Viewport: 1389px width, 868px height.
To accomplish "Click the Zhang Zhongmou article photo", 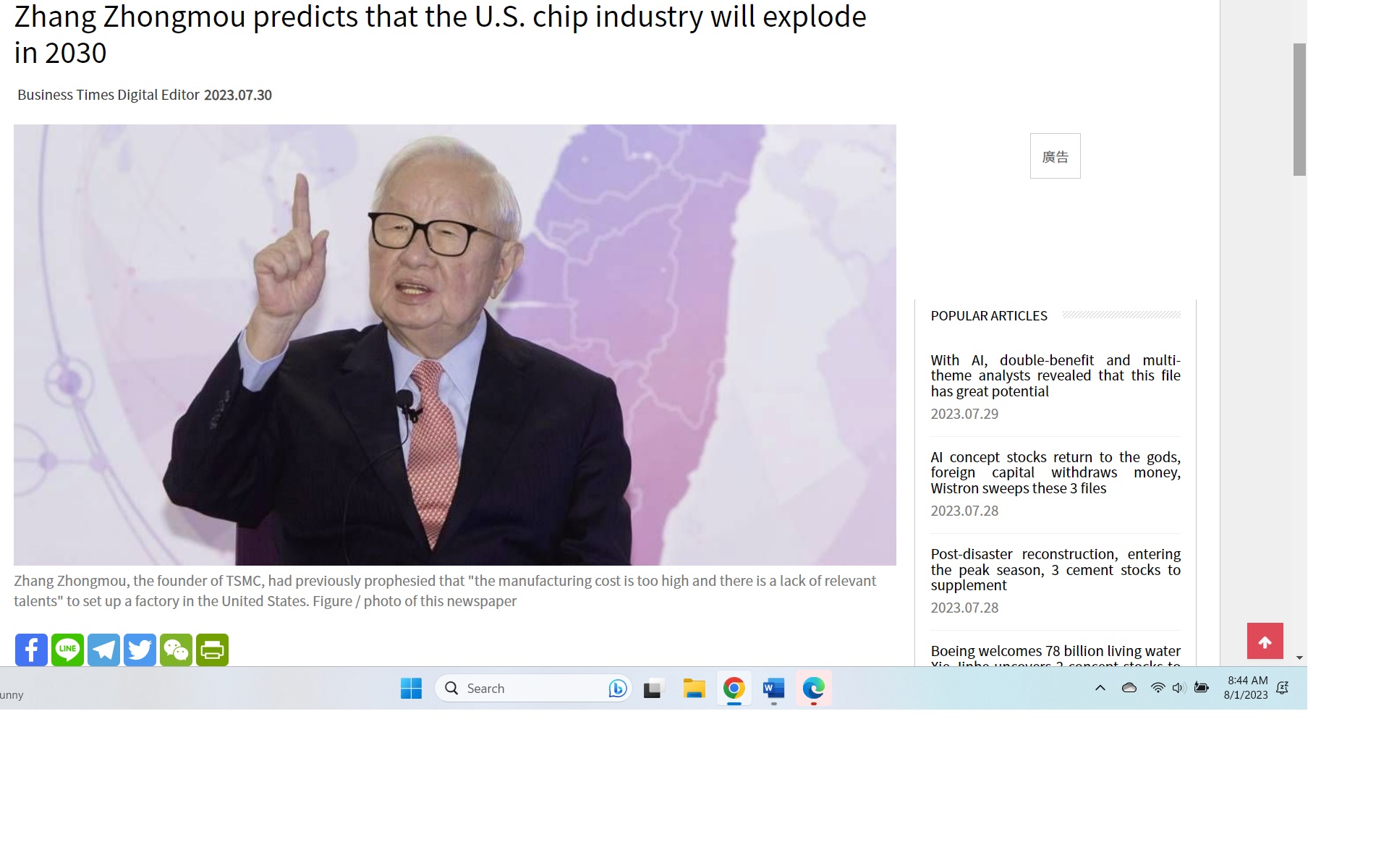I will click(x=454, y=344).
